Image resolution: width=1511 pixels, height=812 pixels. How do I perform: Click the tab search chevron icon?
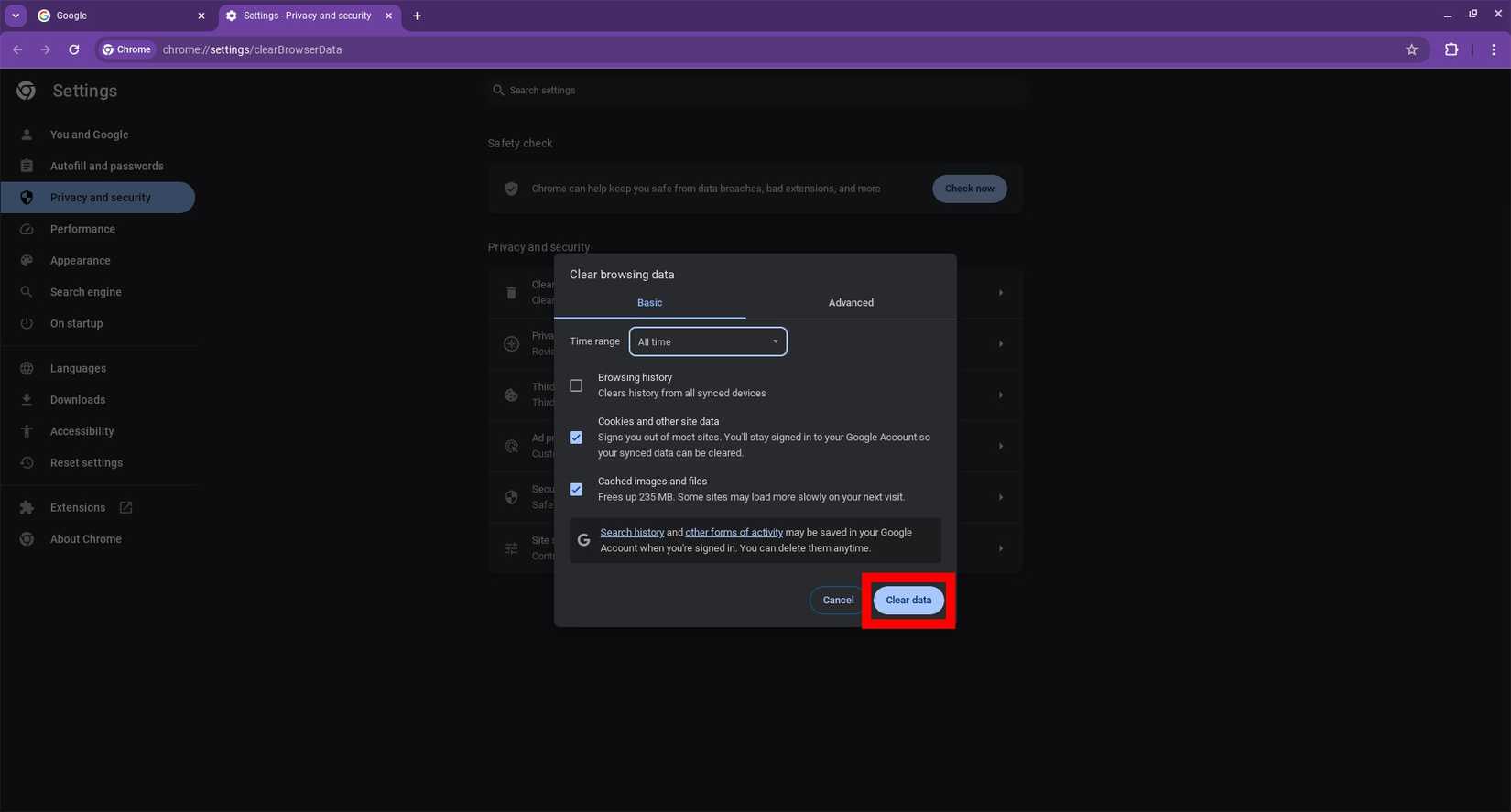click(x=16, y=16)
